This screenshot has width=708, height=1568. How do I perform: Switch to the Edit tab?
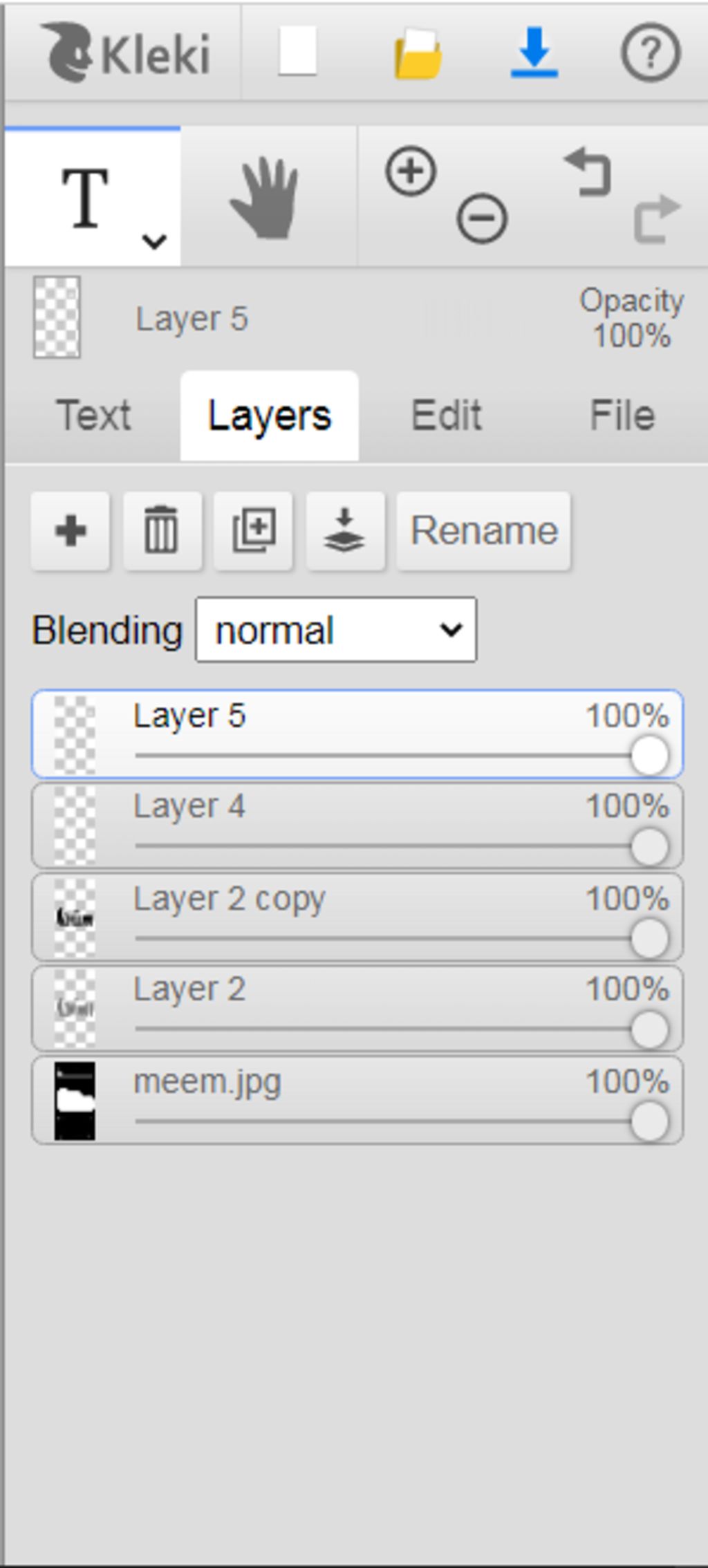[446, 416]
